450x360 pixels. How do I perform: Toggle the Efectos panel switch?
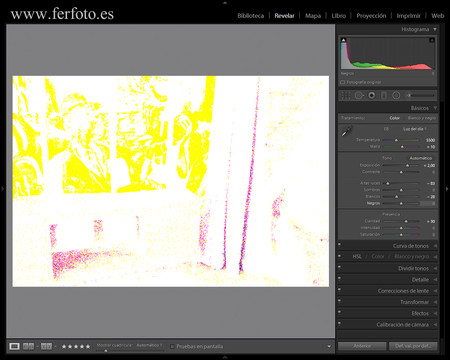(x=339, y=312)
